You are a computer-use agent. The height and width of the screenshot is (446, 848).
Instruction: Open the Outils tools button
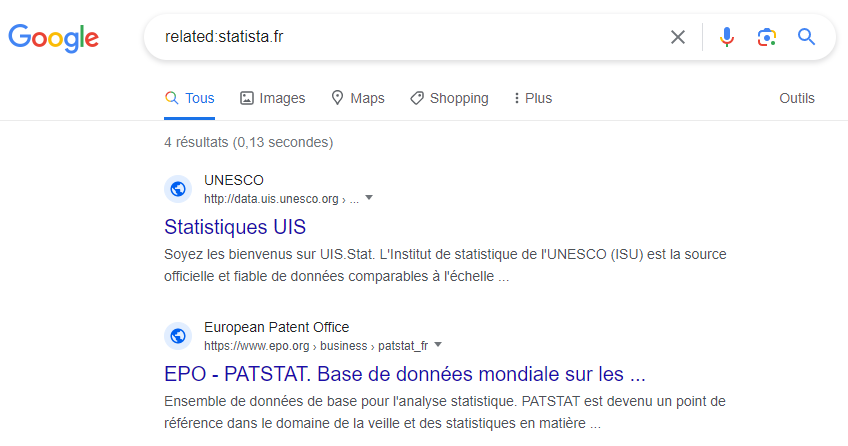[797, 98]
